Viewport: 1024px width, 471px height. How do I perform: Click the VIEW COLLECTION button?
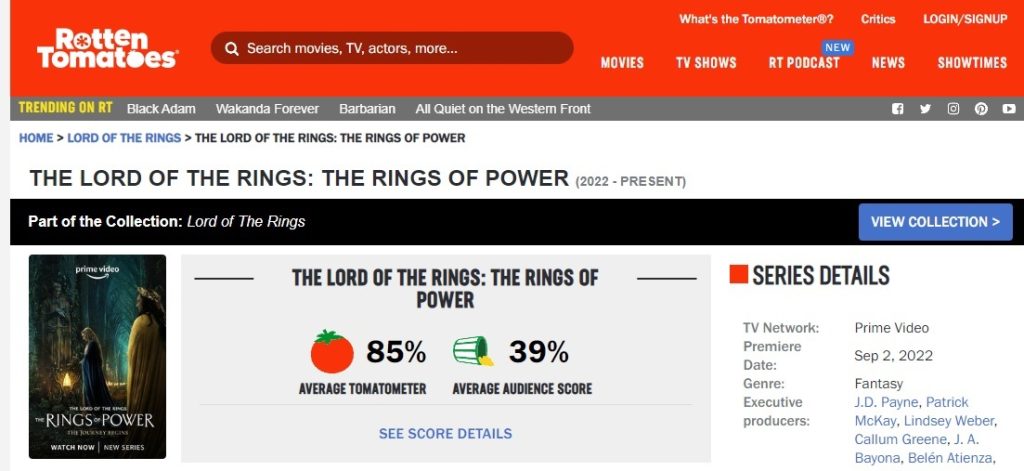935,221
